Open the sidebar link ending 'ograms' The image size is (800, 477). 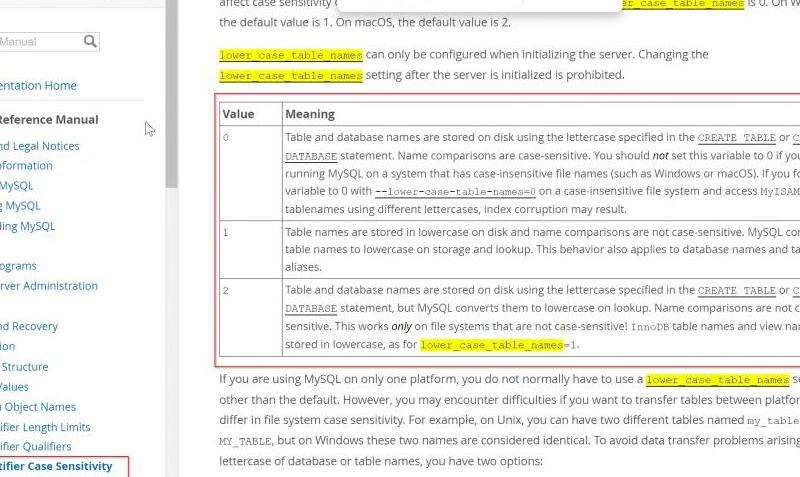(18, 266)
